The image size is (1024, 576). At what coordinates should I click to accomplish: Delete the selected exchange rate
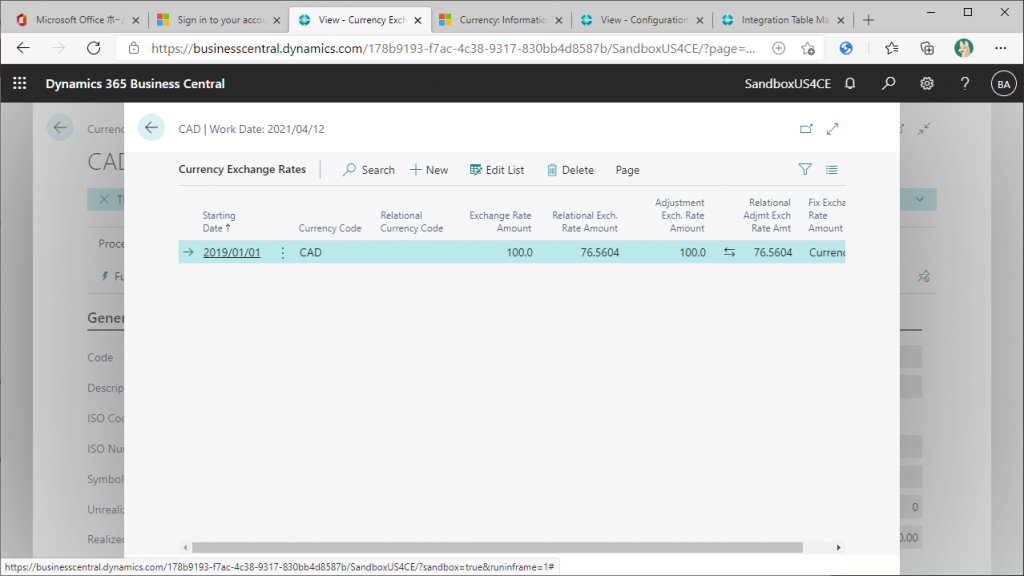(570, 170)
